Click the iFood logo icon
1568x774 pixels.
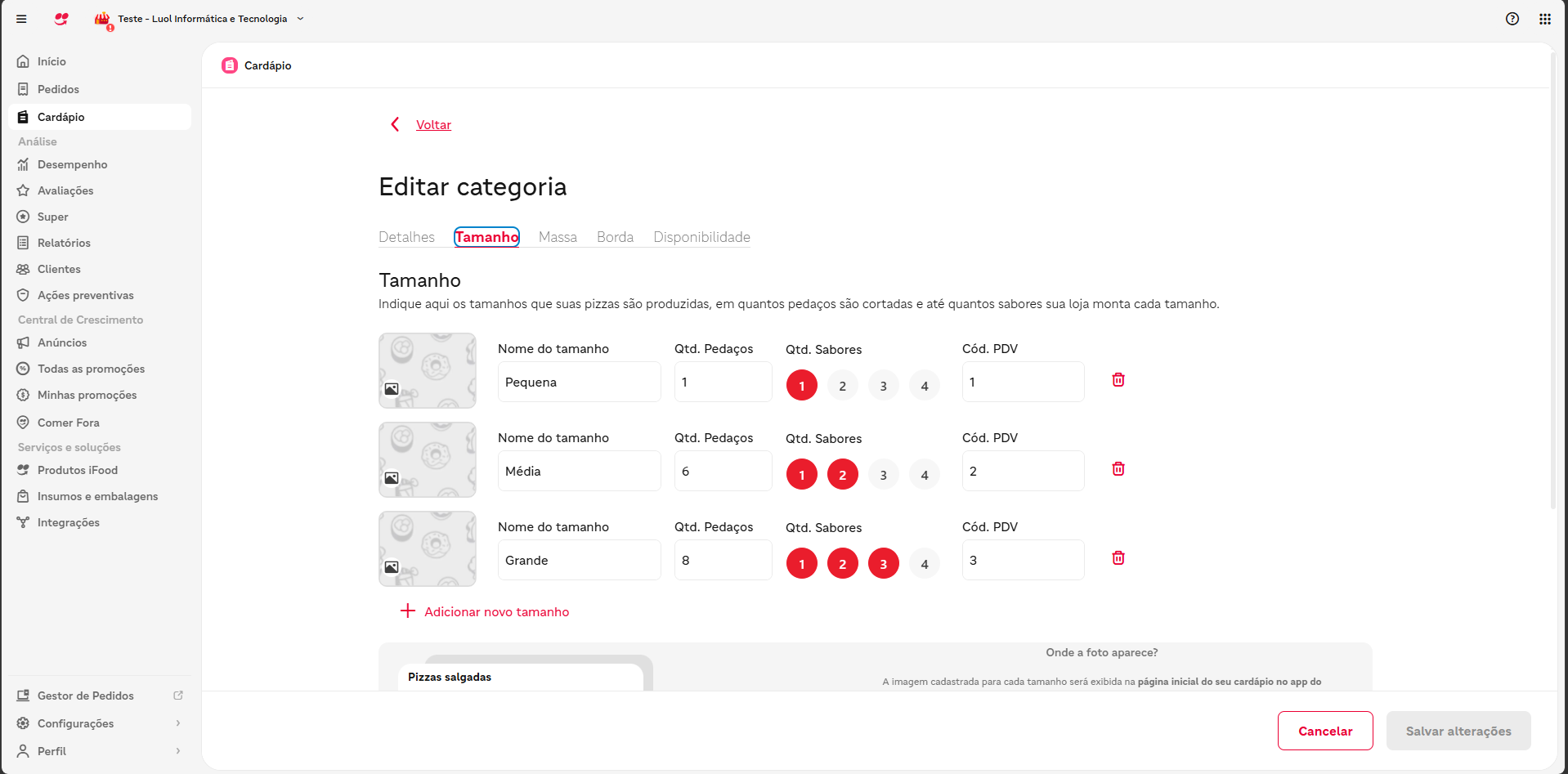pos(61,19)
